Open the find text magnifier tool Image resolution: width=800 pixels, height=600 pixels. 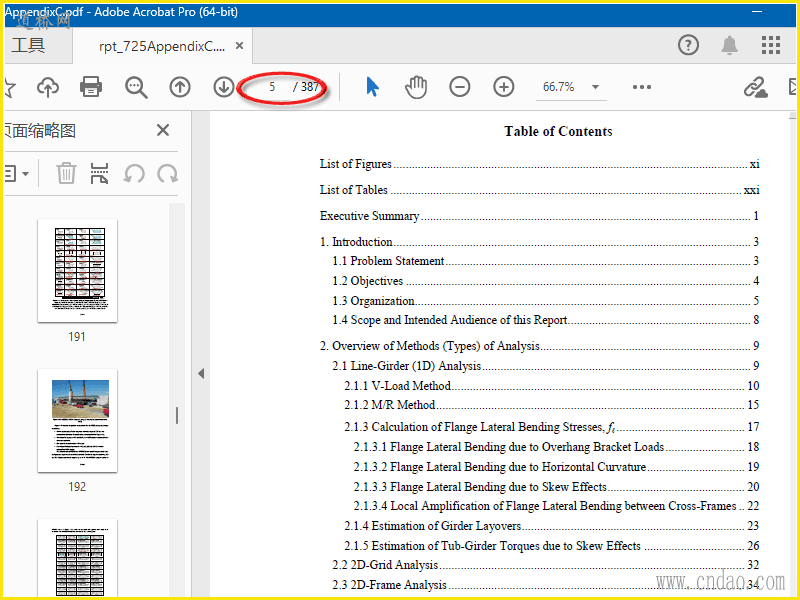136,87
